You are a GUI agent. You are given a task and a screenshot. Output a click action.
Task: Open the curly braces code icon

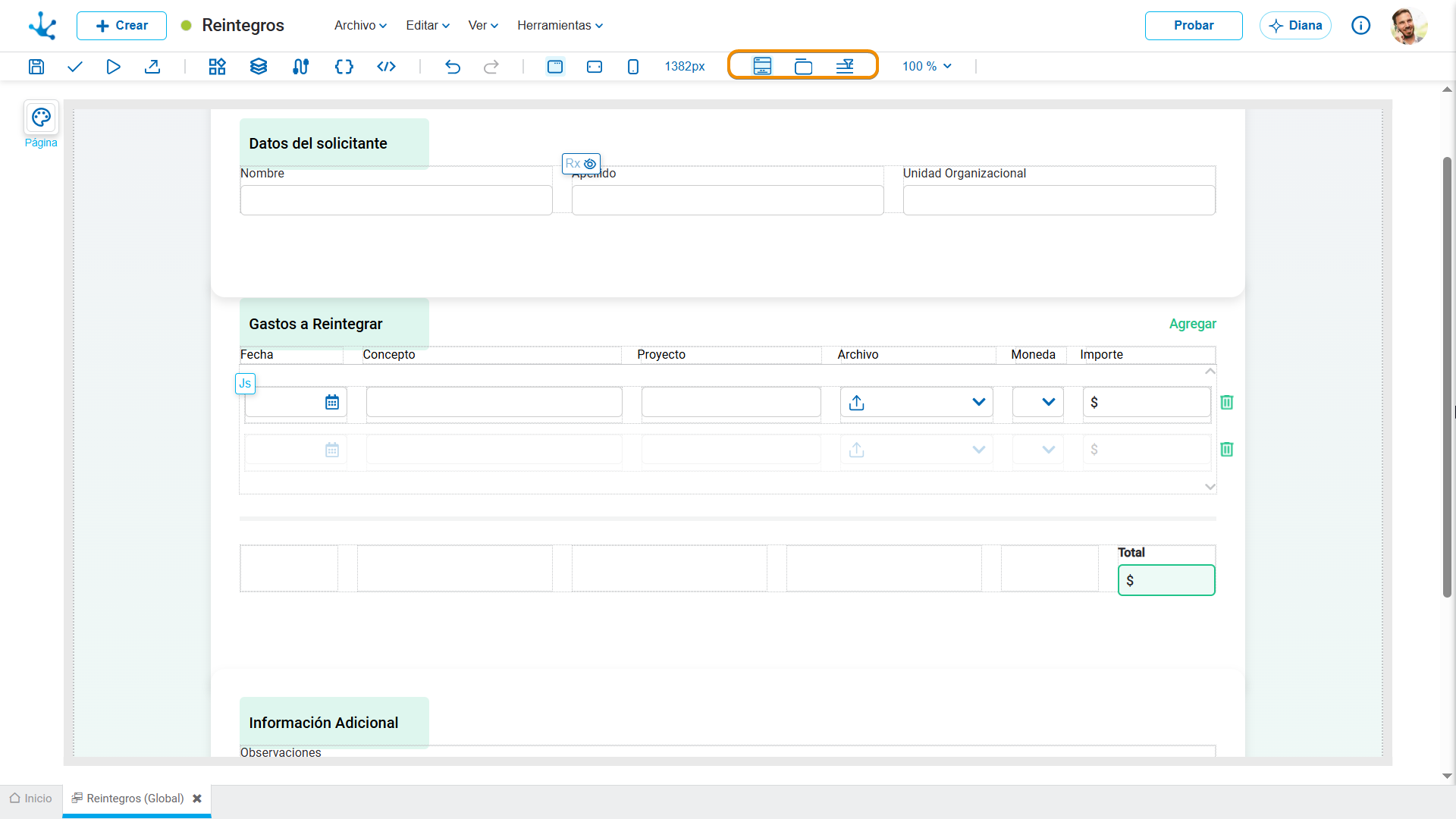(x=344, y=67)
